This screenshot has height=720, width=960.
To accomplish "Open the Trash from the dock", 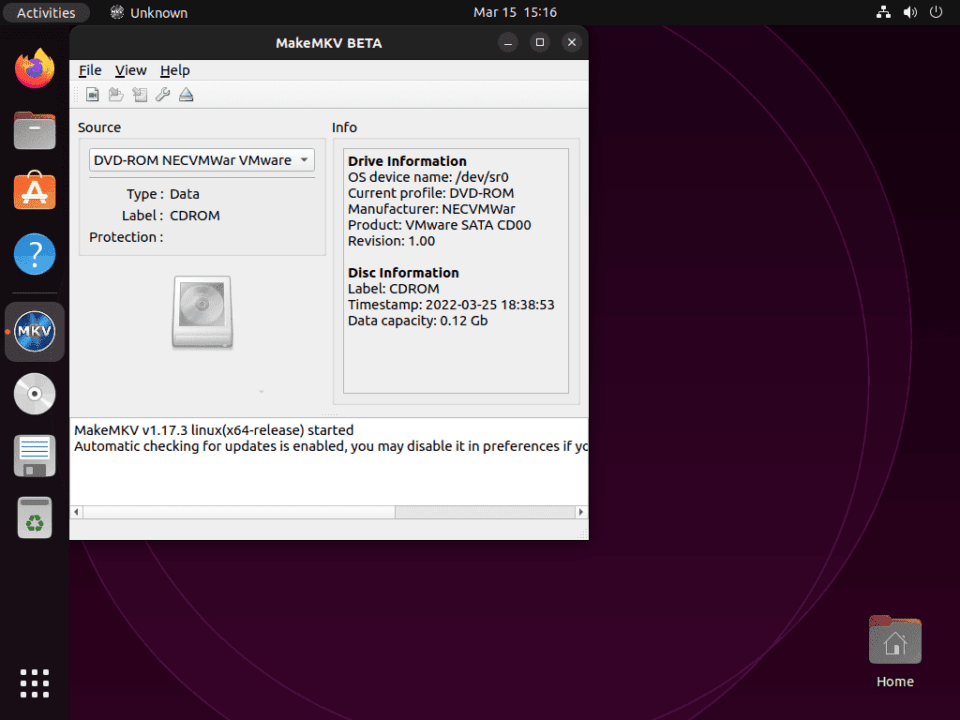I will (34, 518).
